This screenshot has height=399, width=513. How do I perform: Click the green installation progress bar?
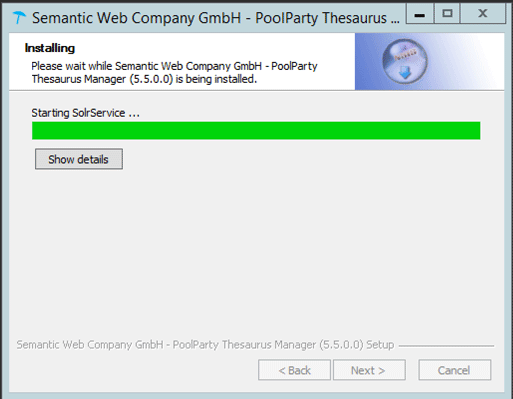[x=256, y=131]
